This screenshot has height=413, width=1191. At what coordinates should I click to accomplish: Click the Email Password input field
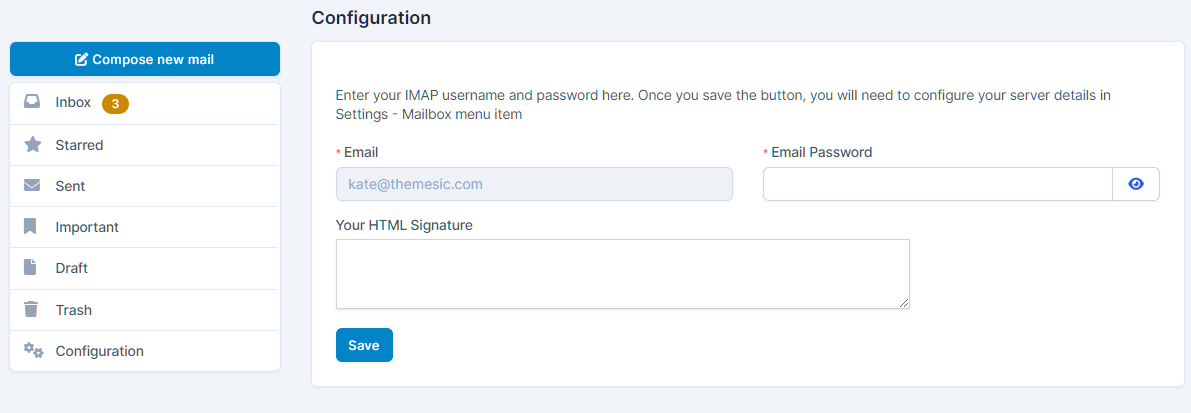(937, 184)
